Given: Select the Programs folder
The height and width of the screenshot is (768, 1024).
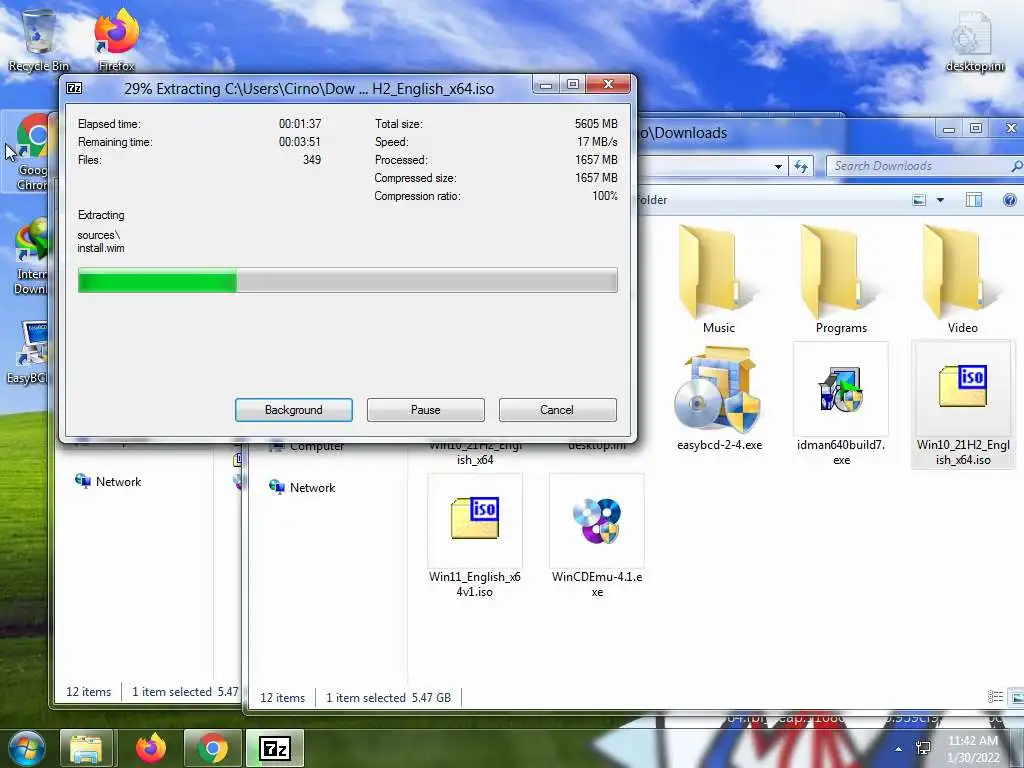Looking at the screenshot, I should (841, 280).
